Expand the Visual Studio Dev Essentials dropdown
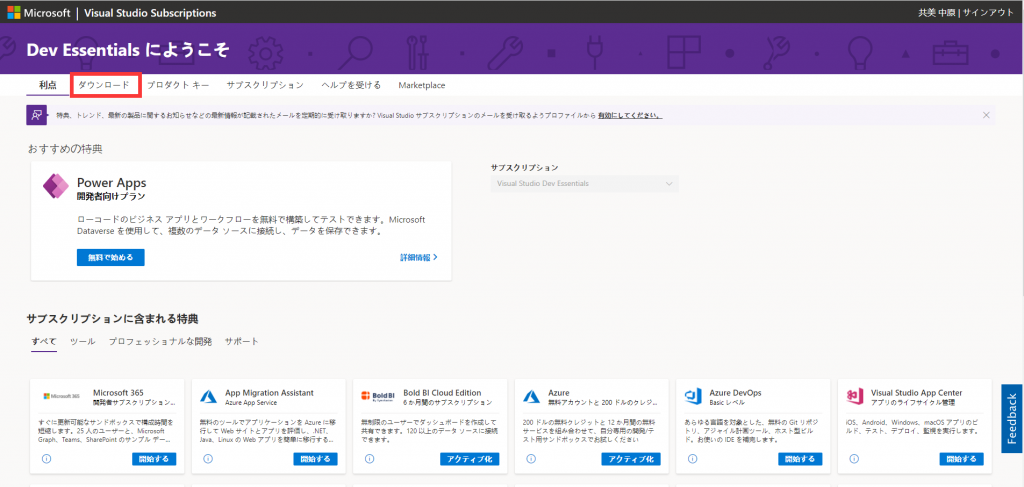Viewport: 1024px width, 487px height. click(x=585, y=184)
